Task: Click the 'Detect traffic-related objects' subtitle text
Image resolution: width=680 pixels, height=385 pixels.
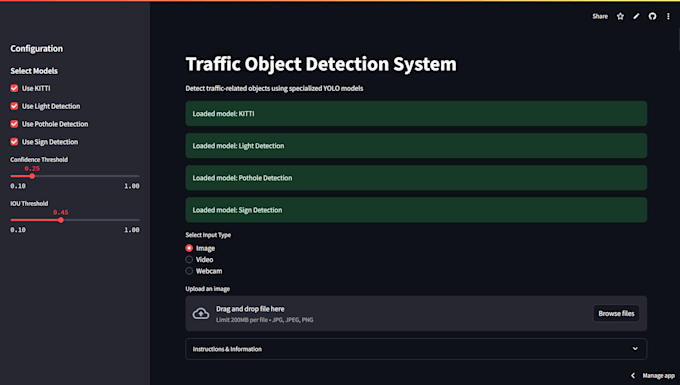Action: click(x=275, y=88)
